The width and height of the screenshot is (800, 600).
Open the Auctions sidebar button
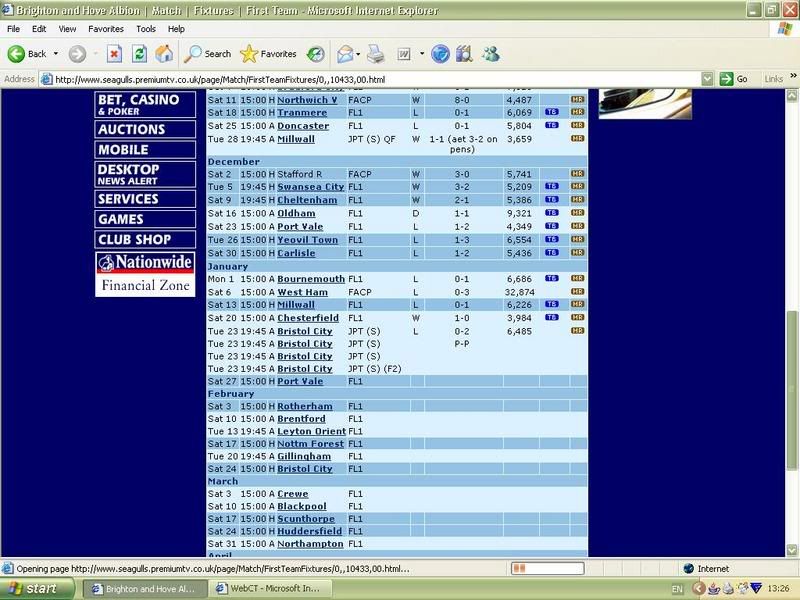pos(145,129)
